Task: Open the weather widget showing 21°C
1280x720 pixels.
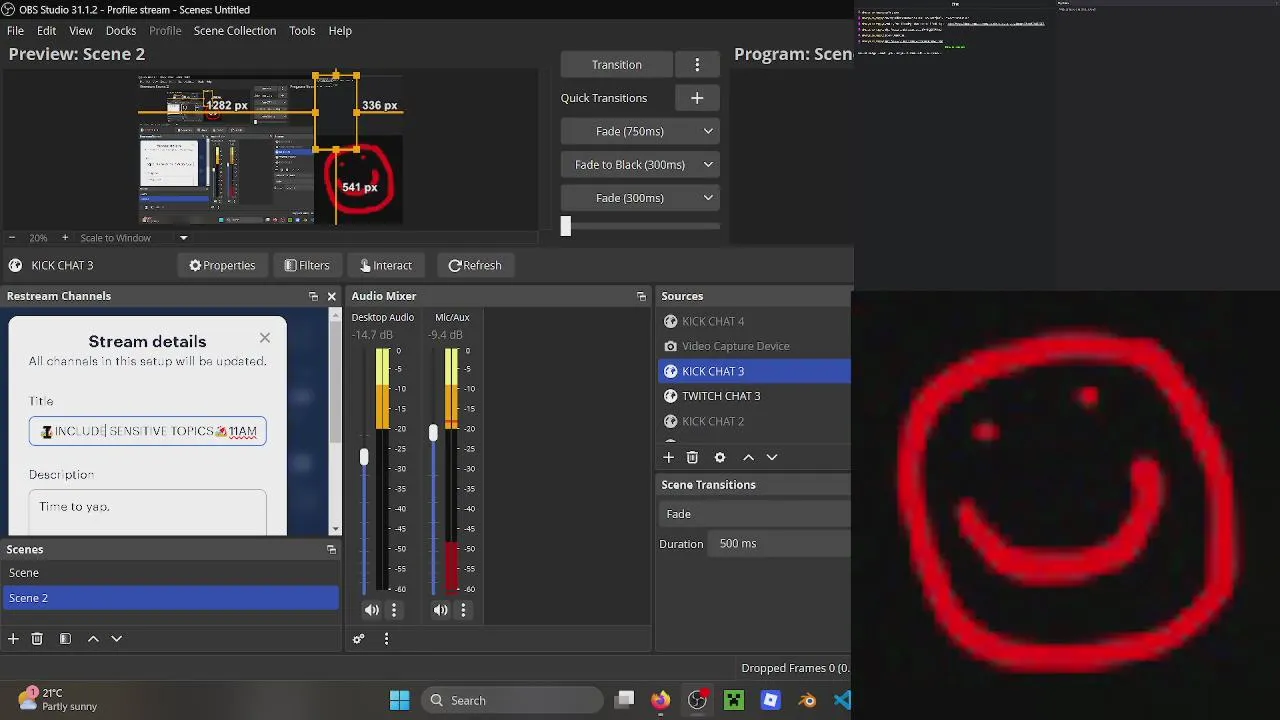Action: pos(58,699)
